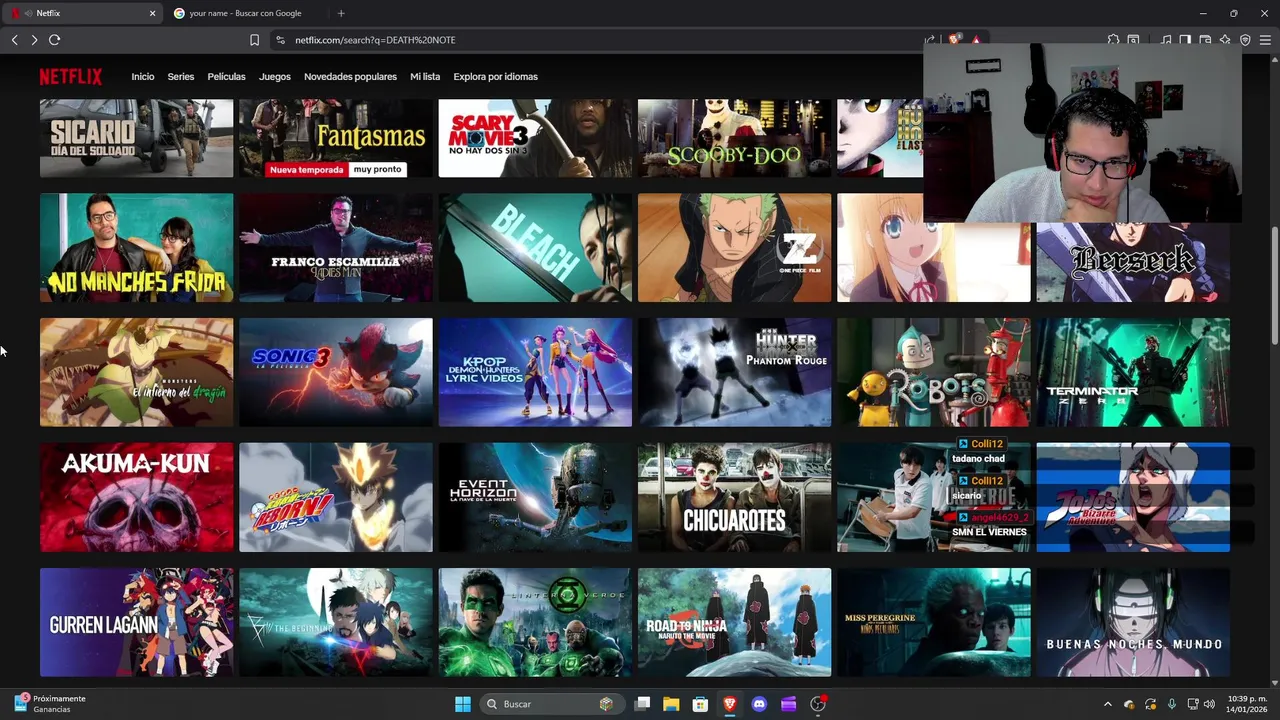This screenshot has width=1280, height=720.
Task: Open the Sicario Día del Soldado thumbnail
Action: 136,138
